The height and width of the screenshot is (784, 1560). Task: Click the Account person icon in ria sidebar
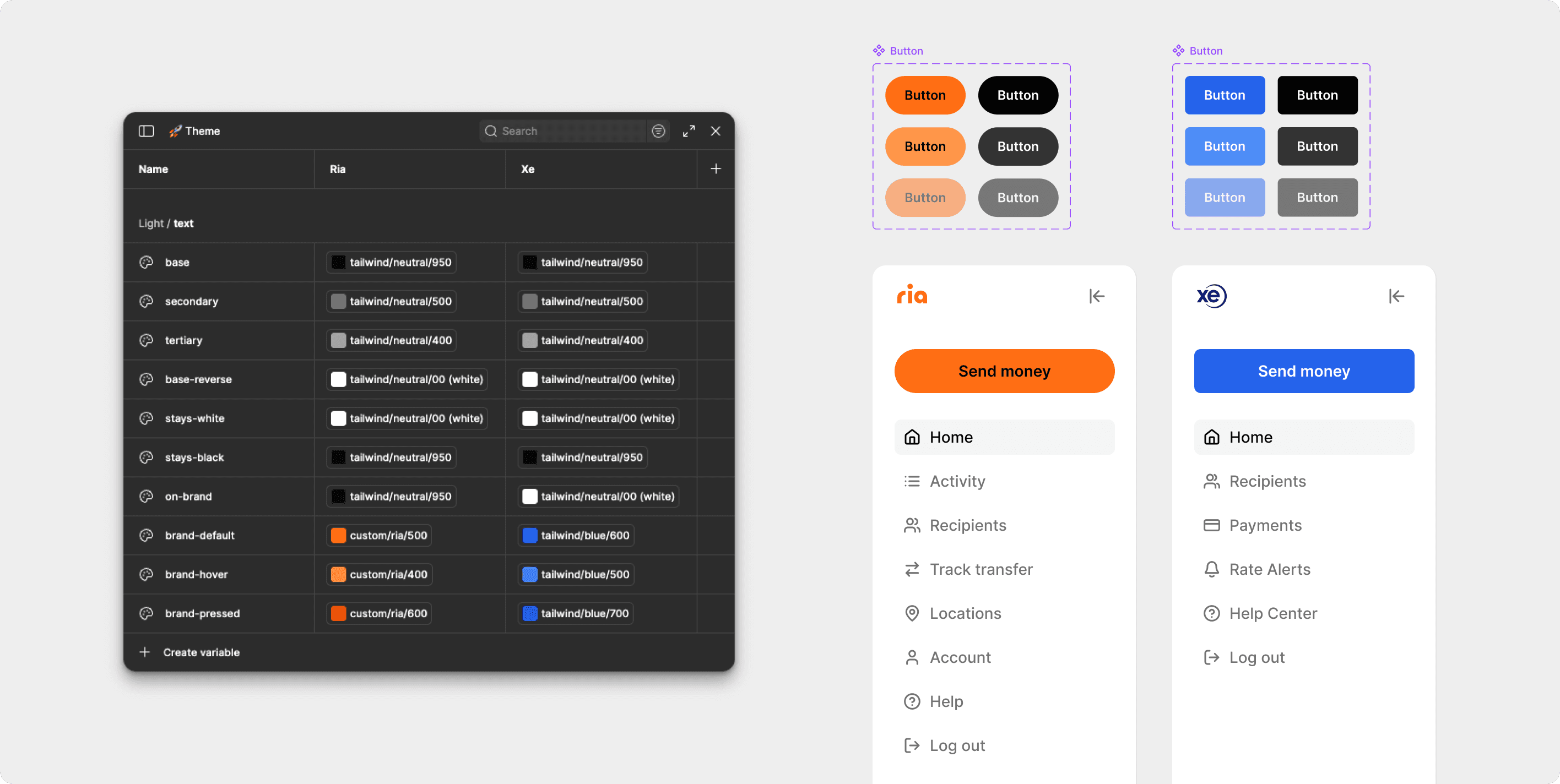pos(912,657)
